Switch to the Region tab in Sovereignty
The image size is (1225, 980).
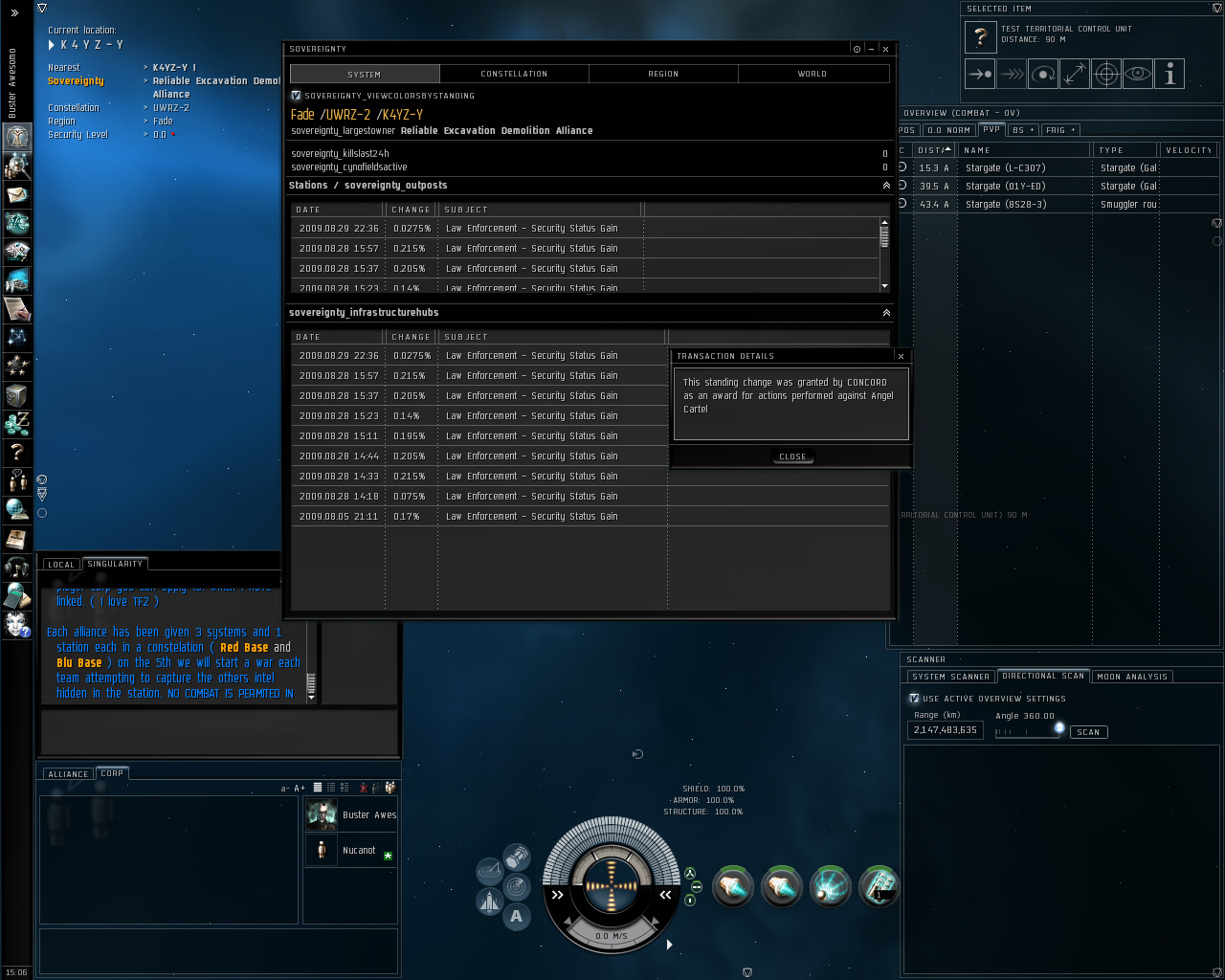(663, 74)
